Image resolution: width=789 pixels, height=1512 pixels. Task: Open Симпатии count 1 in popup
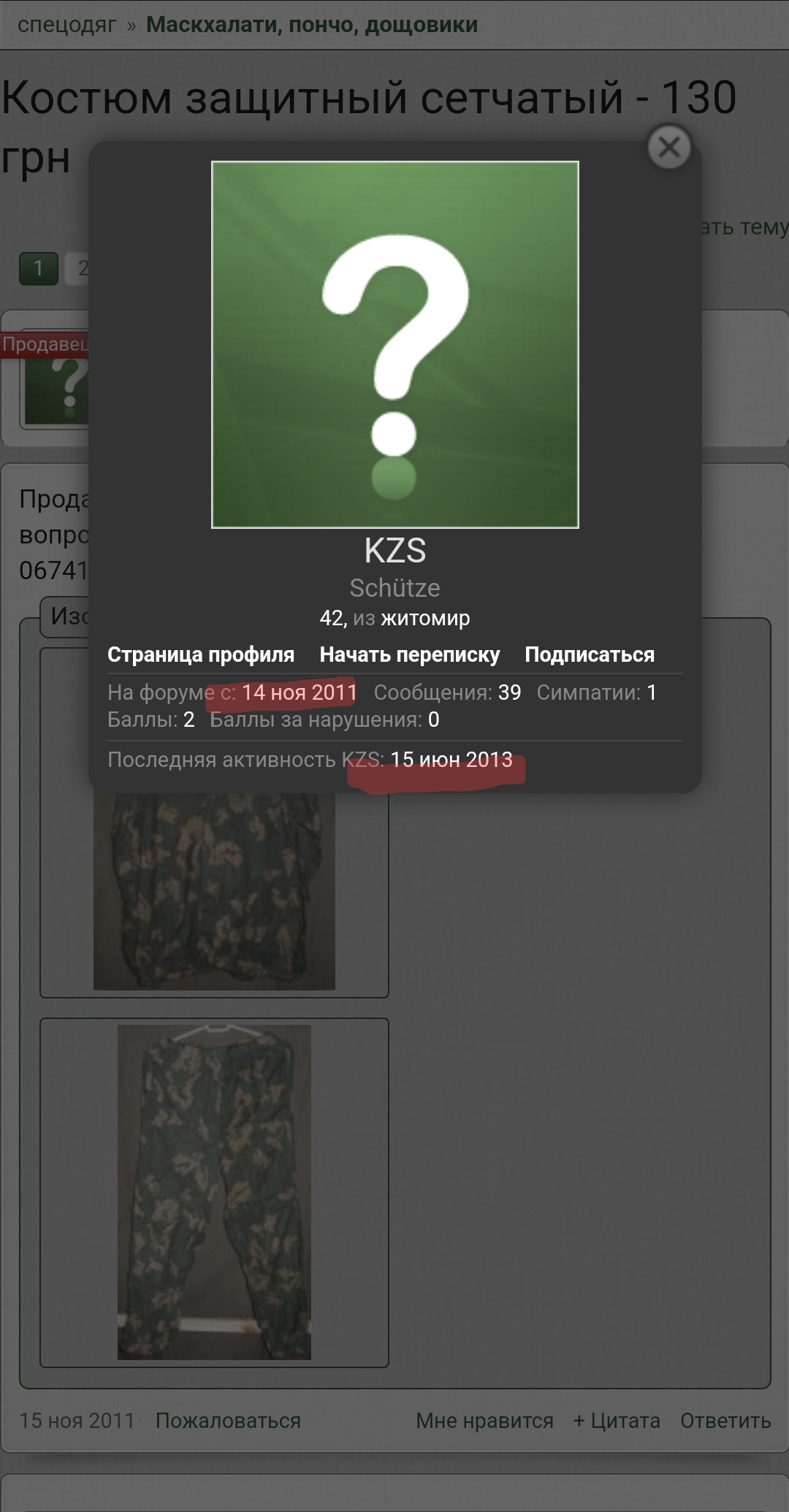tap(652, 692)
